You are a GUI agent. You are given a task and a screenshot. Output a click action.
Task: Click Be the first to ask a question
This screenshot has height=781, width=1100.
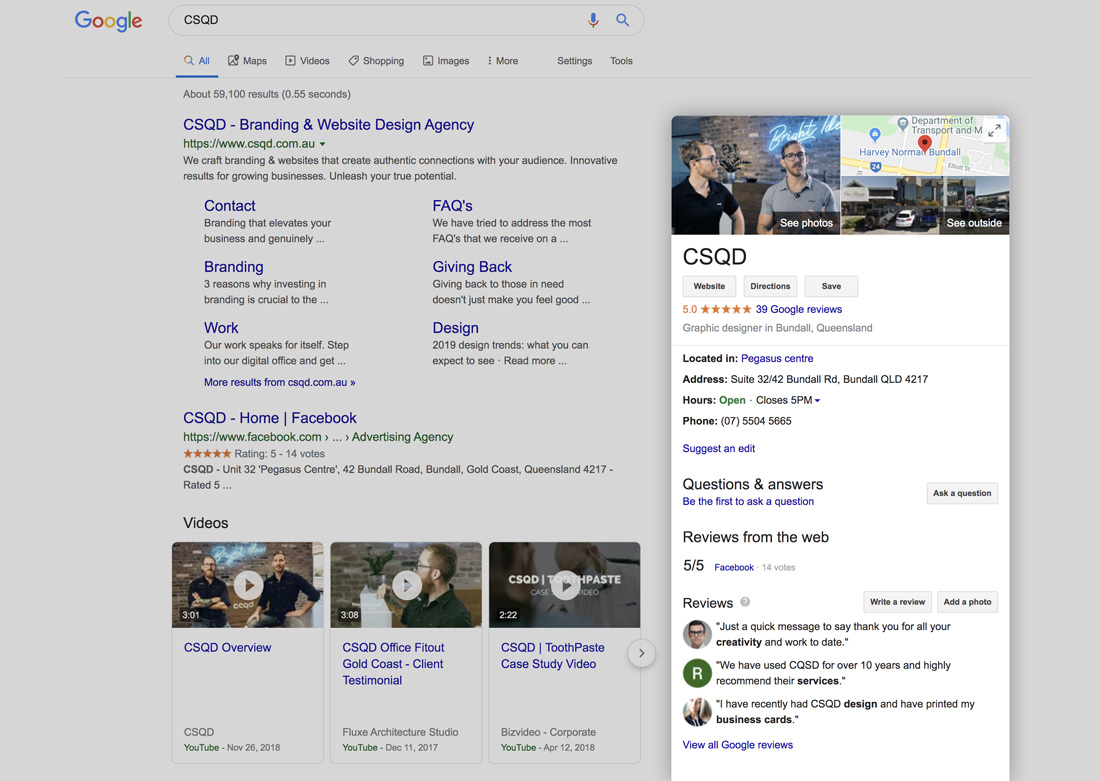[749, 502]
